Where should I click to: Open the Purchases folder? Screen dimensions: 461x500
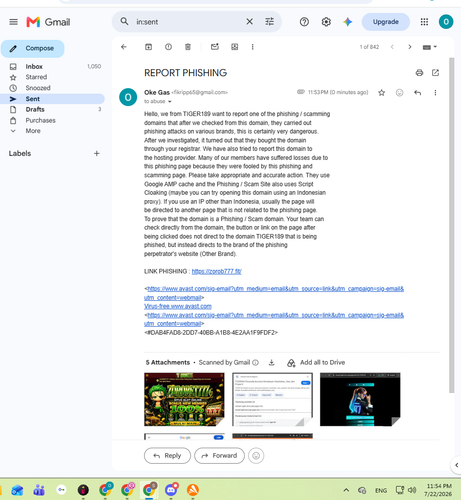tap(53, 120)
